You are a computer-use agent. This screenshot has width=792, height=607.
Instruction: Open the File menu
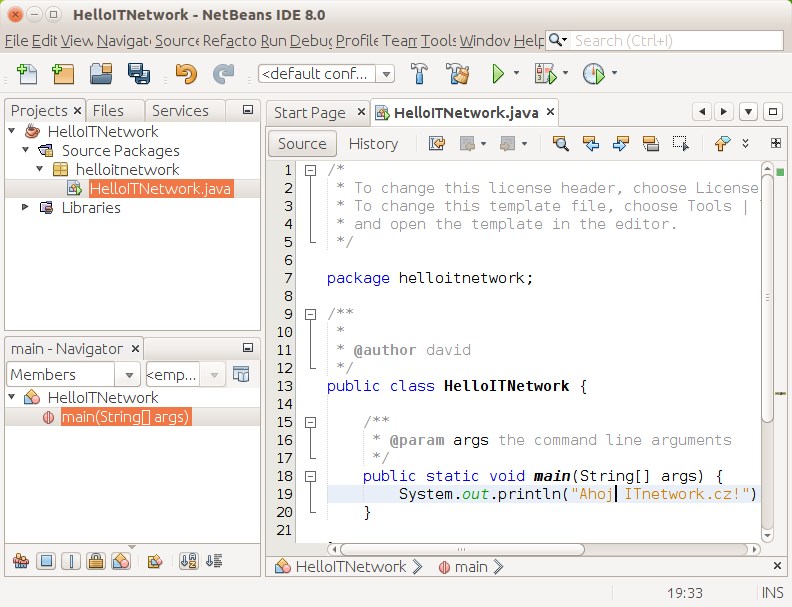point(17,40)
